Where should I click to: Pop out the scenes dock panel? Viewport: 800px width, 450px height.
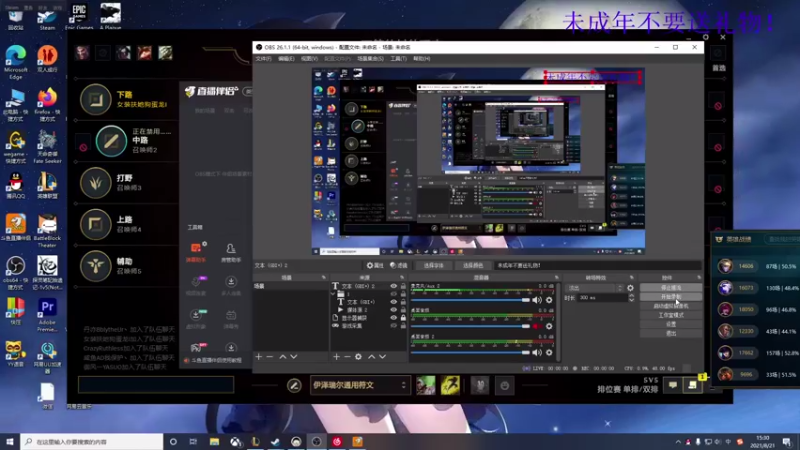click(323, 278)
